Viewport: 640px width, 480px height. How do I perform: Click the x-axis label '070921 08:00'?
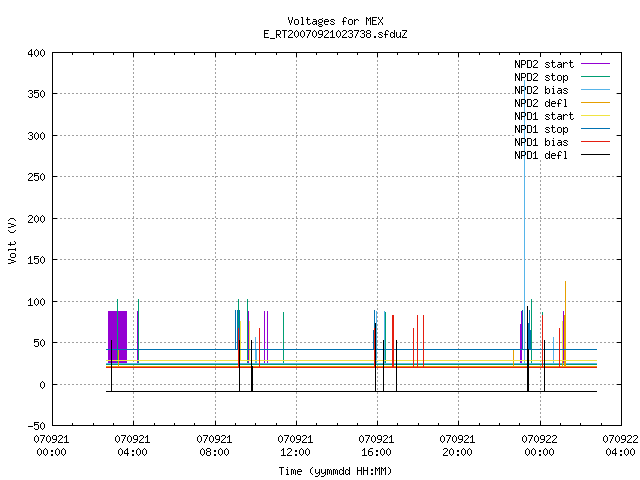(214, 446)
